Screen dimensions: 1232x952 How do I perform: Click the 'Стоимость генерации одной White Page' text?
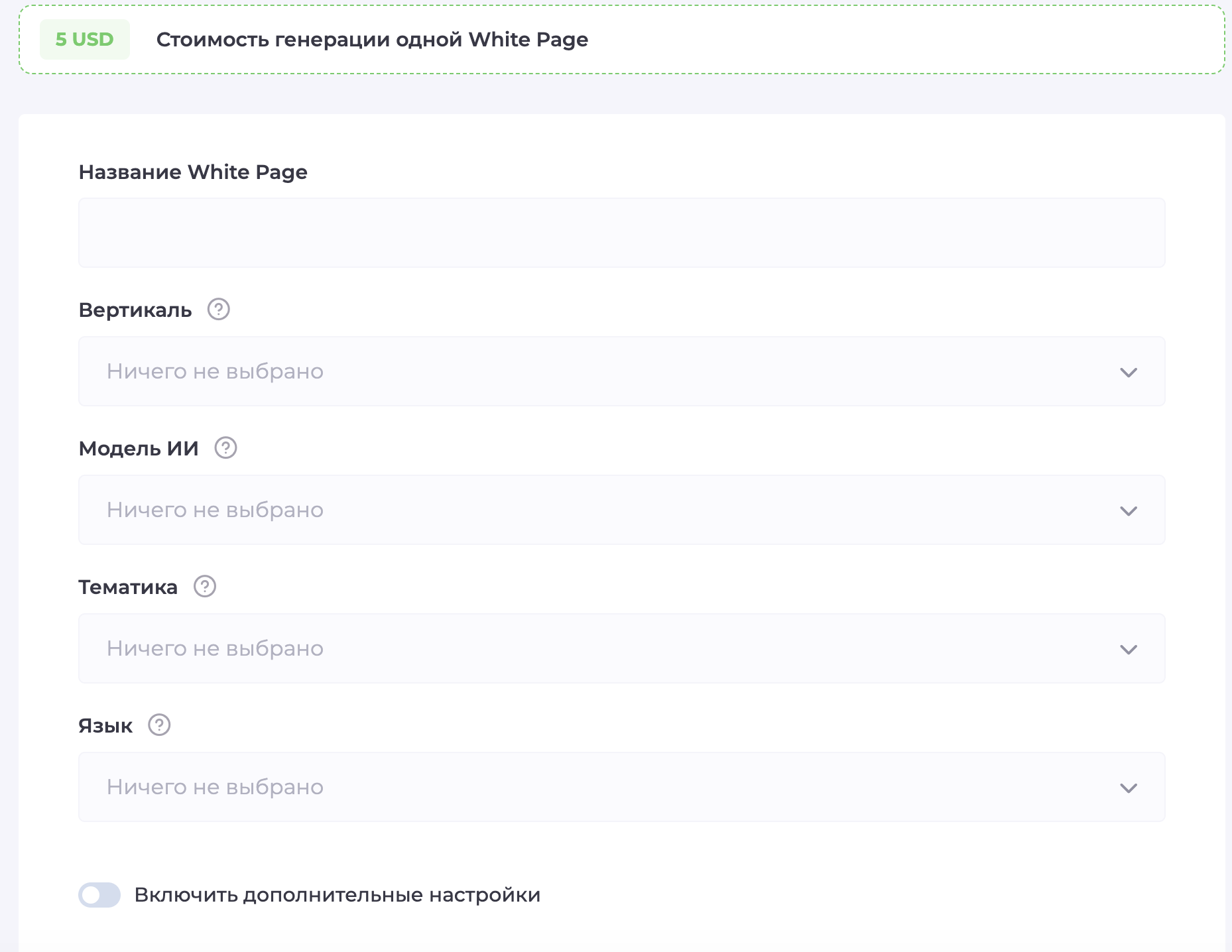(x=372, y=40)
